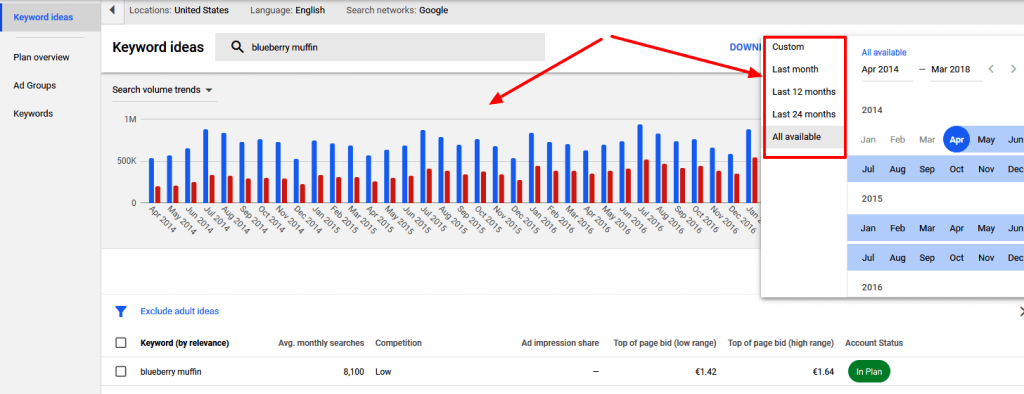Screen dimensions: 1024x394
Task: Click the All available link above dates
Action: pyautogui.click(x=884, y=52)
